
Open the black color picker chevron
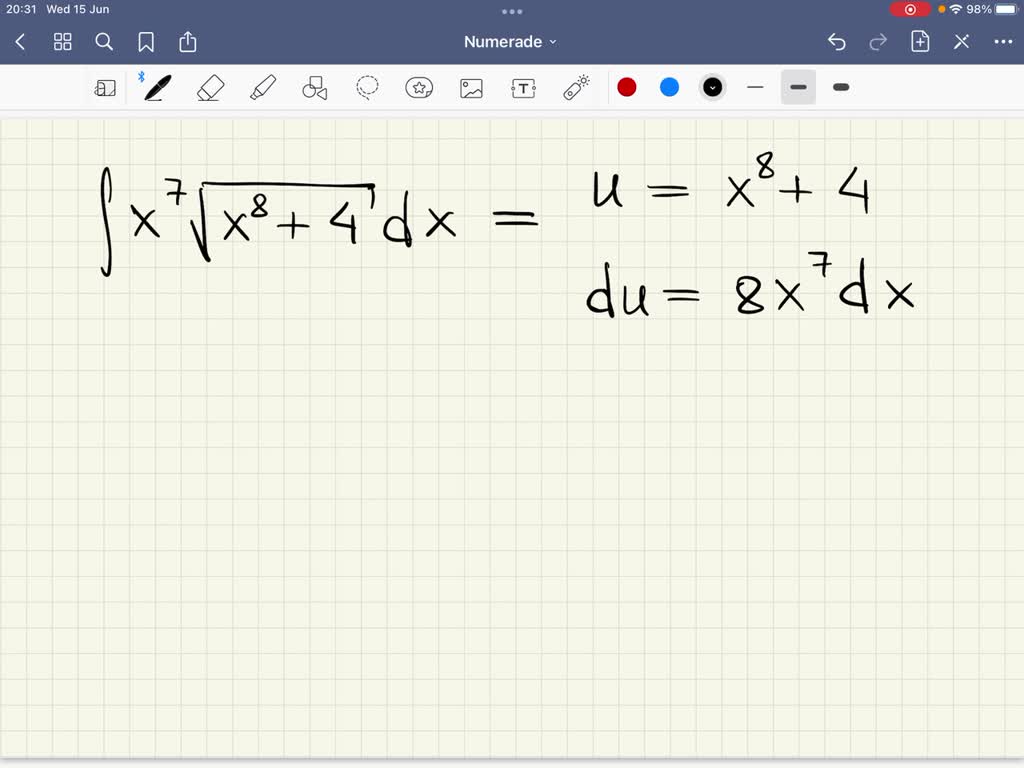click(x=712, y=87)
